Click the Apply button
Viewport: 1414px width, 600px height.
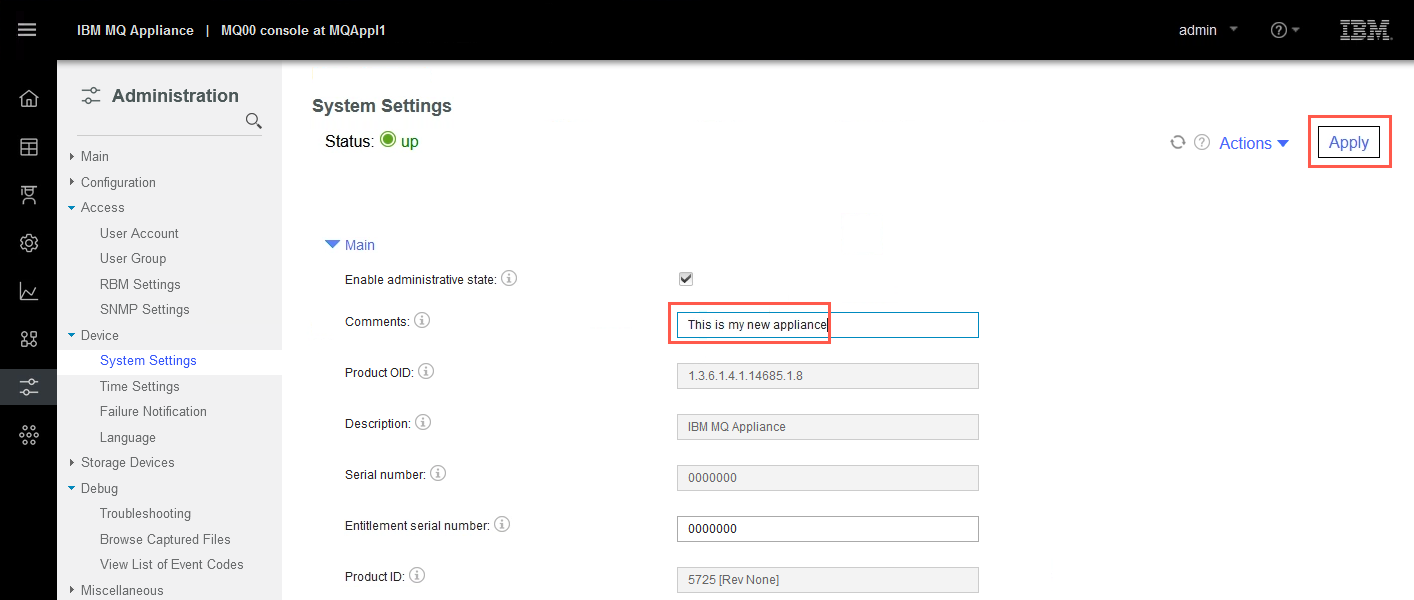click(x=1349, y=142)
